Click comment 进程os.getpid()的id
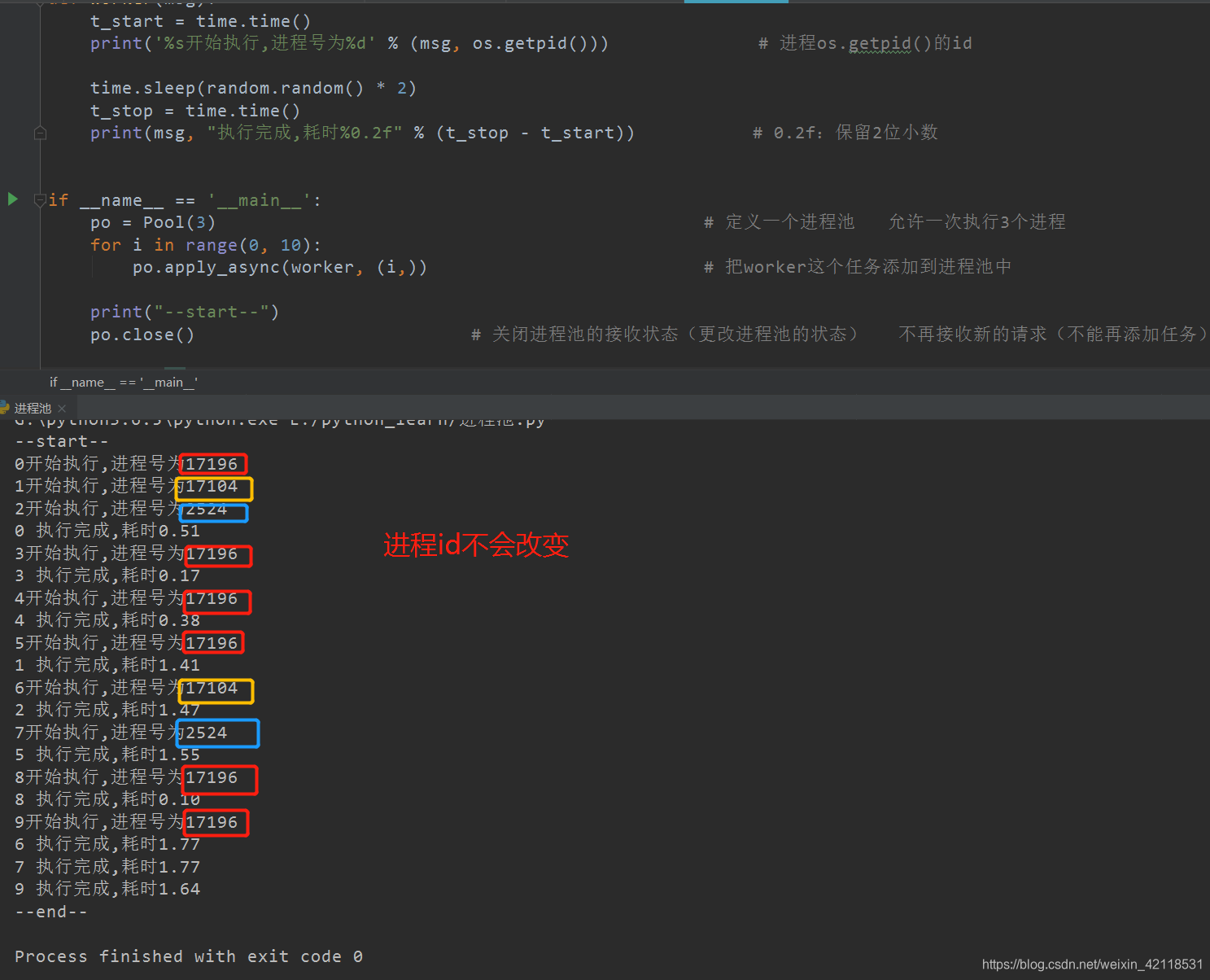 coord(865,43)
